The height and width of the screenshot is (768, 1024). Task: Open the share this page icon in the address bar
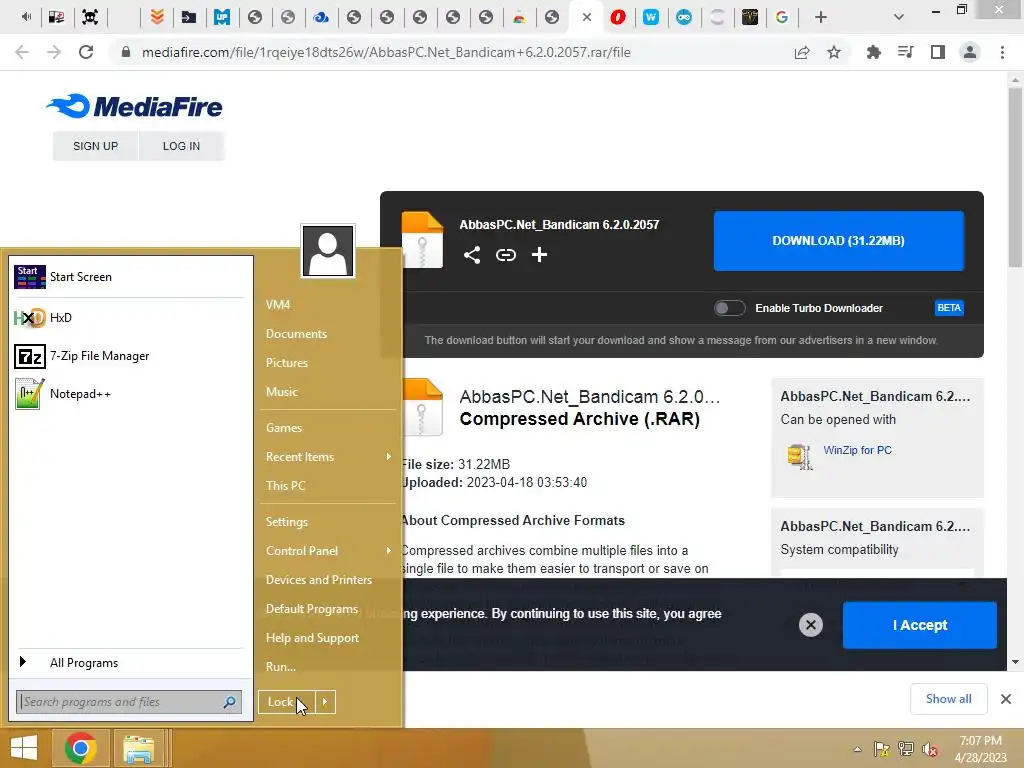[x=802, y=52]
